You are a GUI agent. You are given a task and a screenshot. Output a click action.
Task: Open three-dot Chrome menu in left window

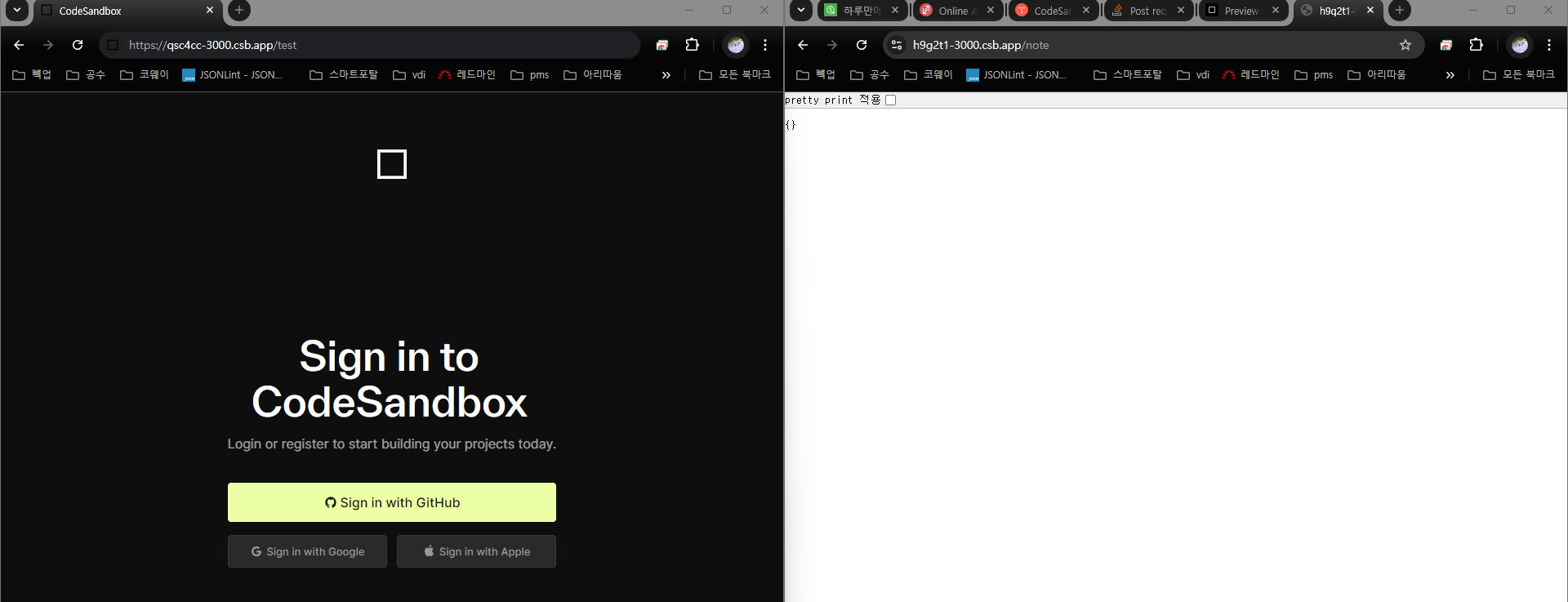pyautogui.click(x=765, y=45)
